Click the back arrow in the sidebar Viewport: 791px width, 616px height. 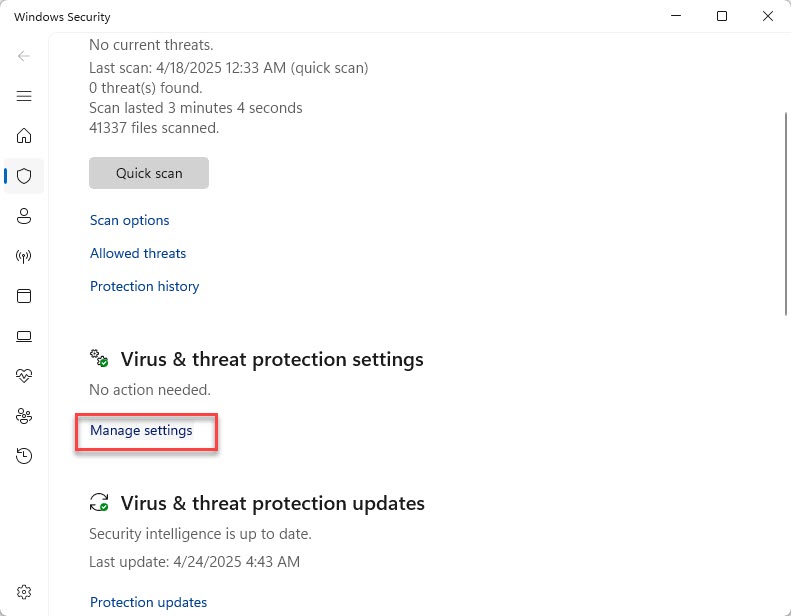click(x=24, y=56)
